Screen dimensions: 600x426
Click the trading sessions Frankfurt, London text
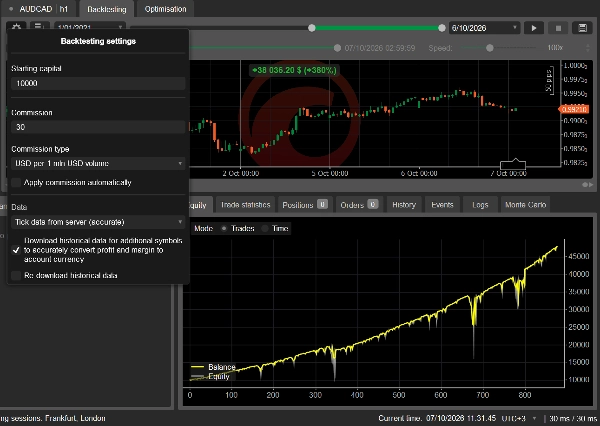[53, 418]
